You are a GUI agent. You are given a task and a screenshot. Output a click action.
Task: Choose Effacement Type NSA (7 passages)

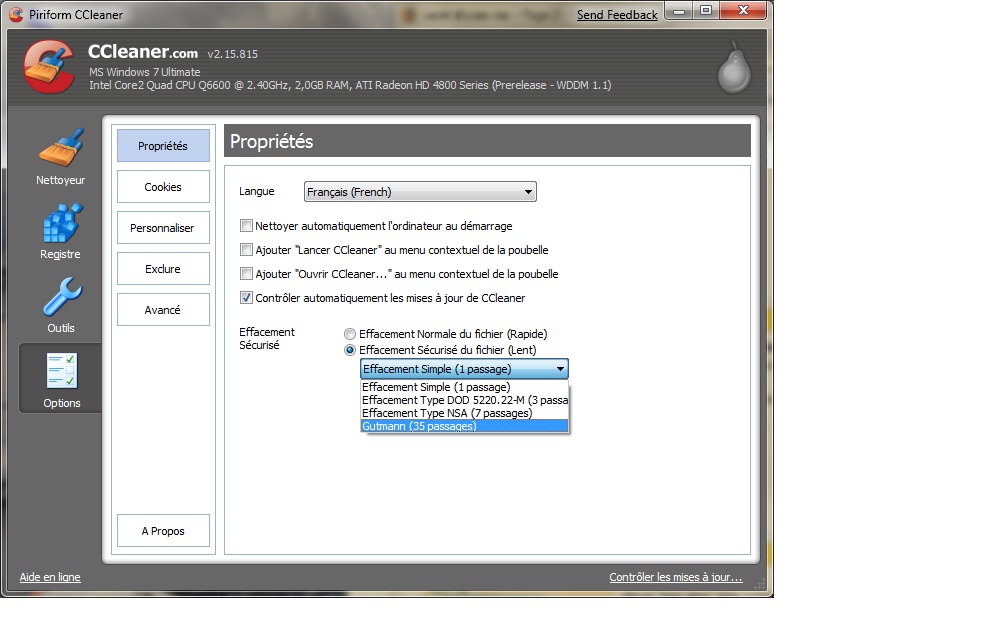pyautogui.click(x=464, y=413)
